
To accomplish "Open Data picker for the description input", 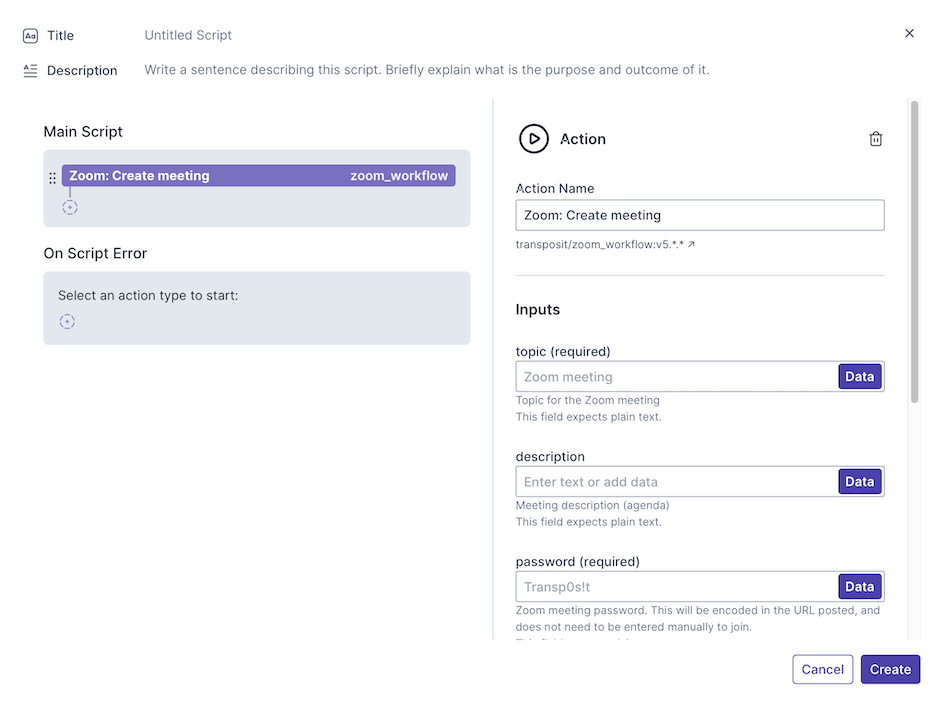I will point(859,482).
